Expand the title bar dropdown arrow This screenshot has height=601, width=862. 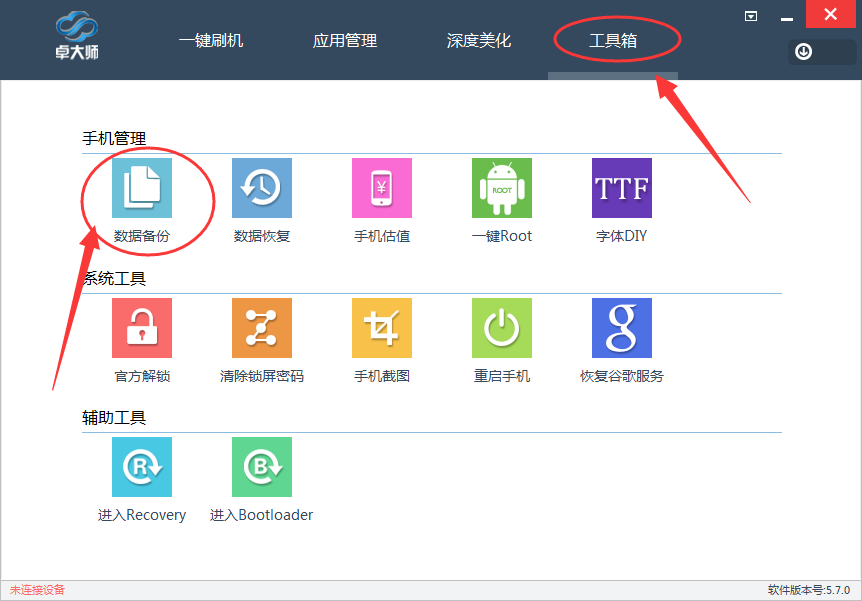coord(751,16)
